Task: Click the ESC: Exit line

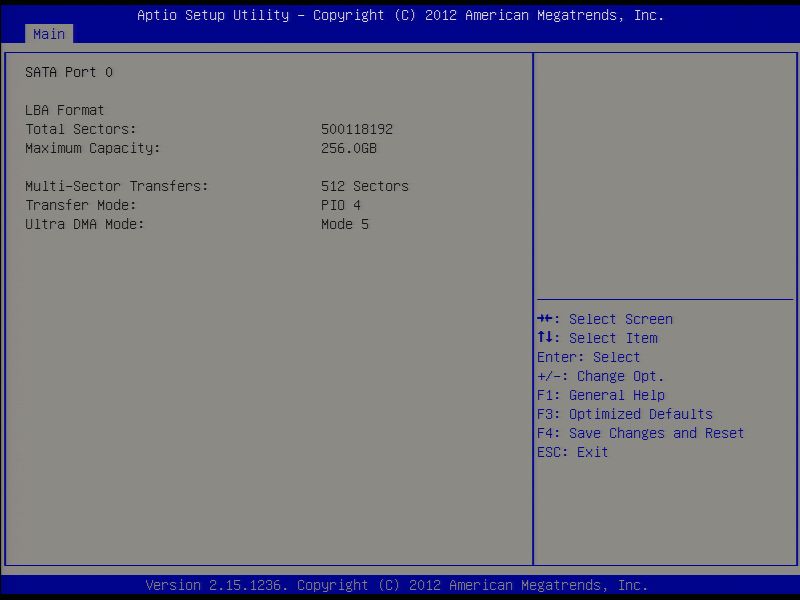Action: pyautogui.click(x=572, y=453)
